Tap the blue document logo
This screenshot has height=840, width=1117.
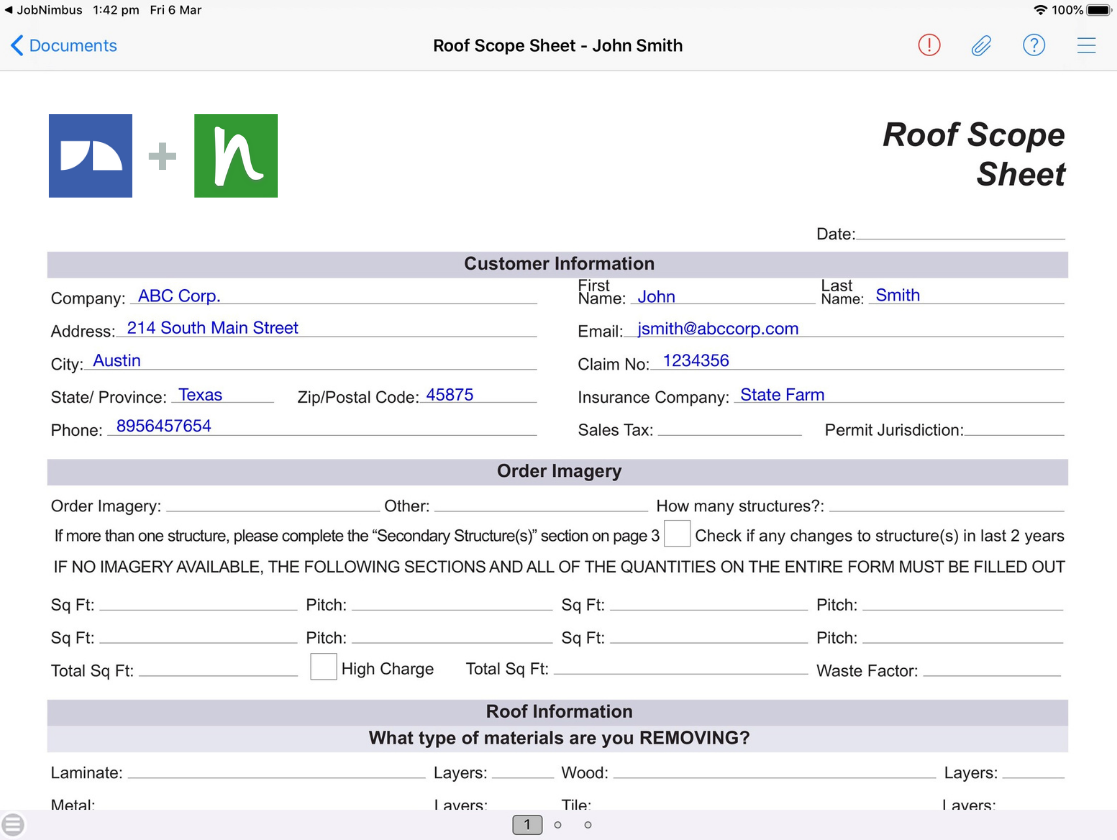point(90,155)
